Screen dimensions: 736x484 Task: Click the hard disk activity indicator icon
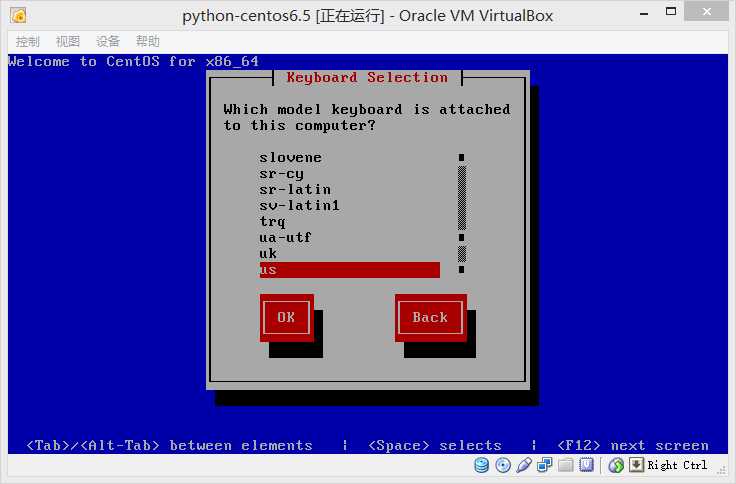482,465
